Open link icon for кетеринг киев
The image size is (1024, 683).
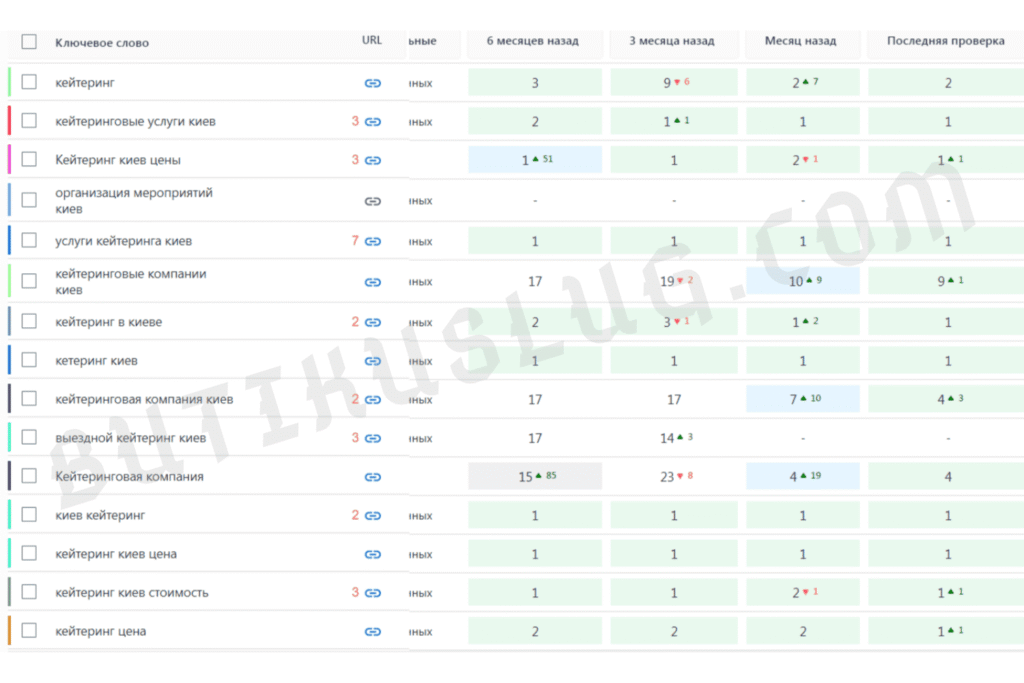click(x=373, y=360)
